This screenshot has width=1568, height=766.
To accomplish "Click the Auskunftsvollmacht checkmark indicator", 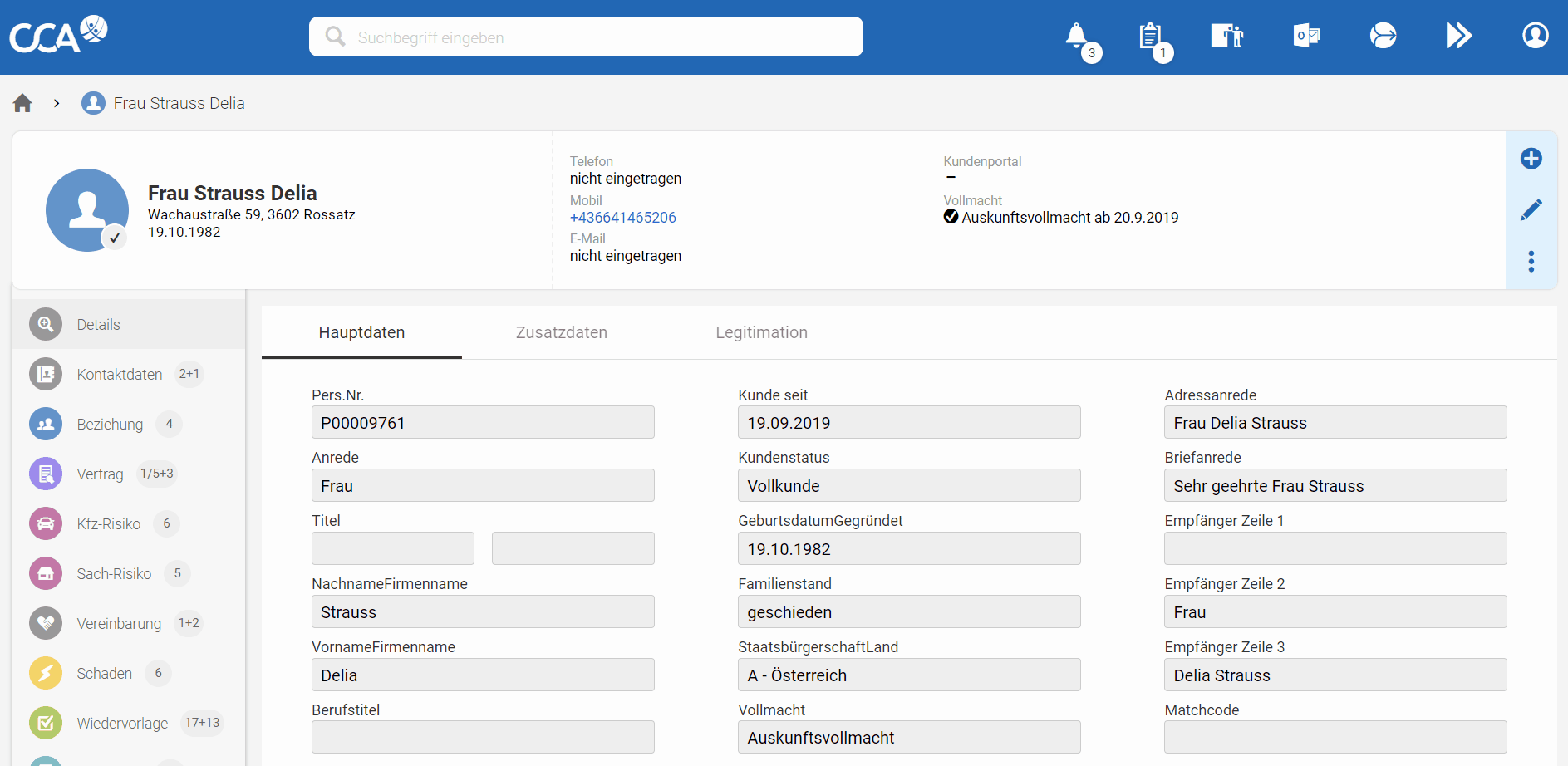I will pyautogui.click(x=951, y=217).
